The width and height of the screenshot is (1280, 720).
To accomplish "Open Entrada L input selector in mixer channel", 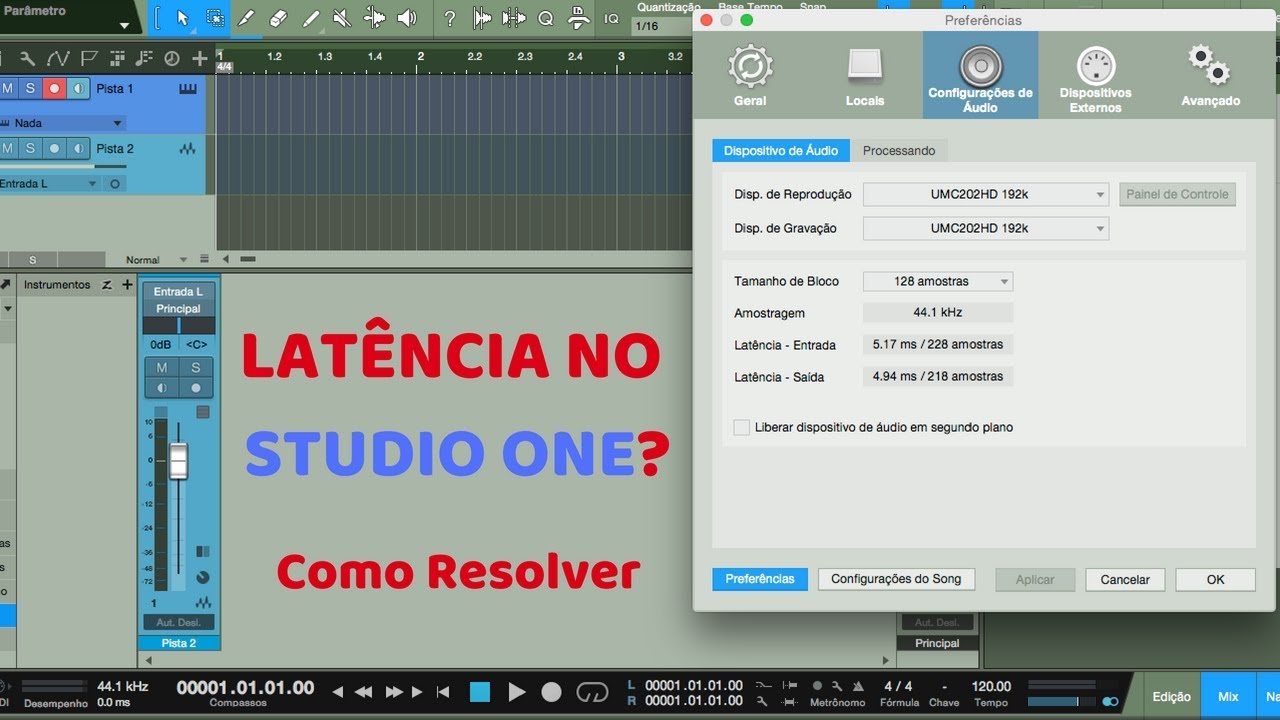I will point(179,292).
